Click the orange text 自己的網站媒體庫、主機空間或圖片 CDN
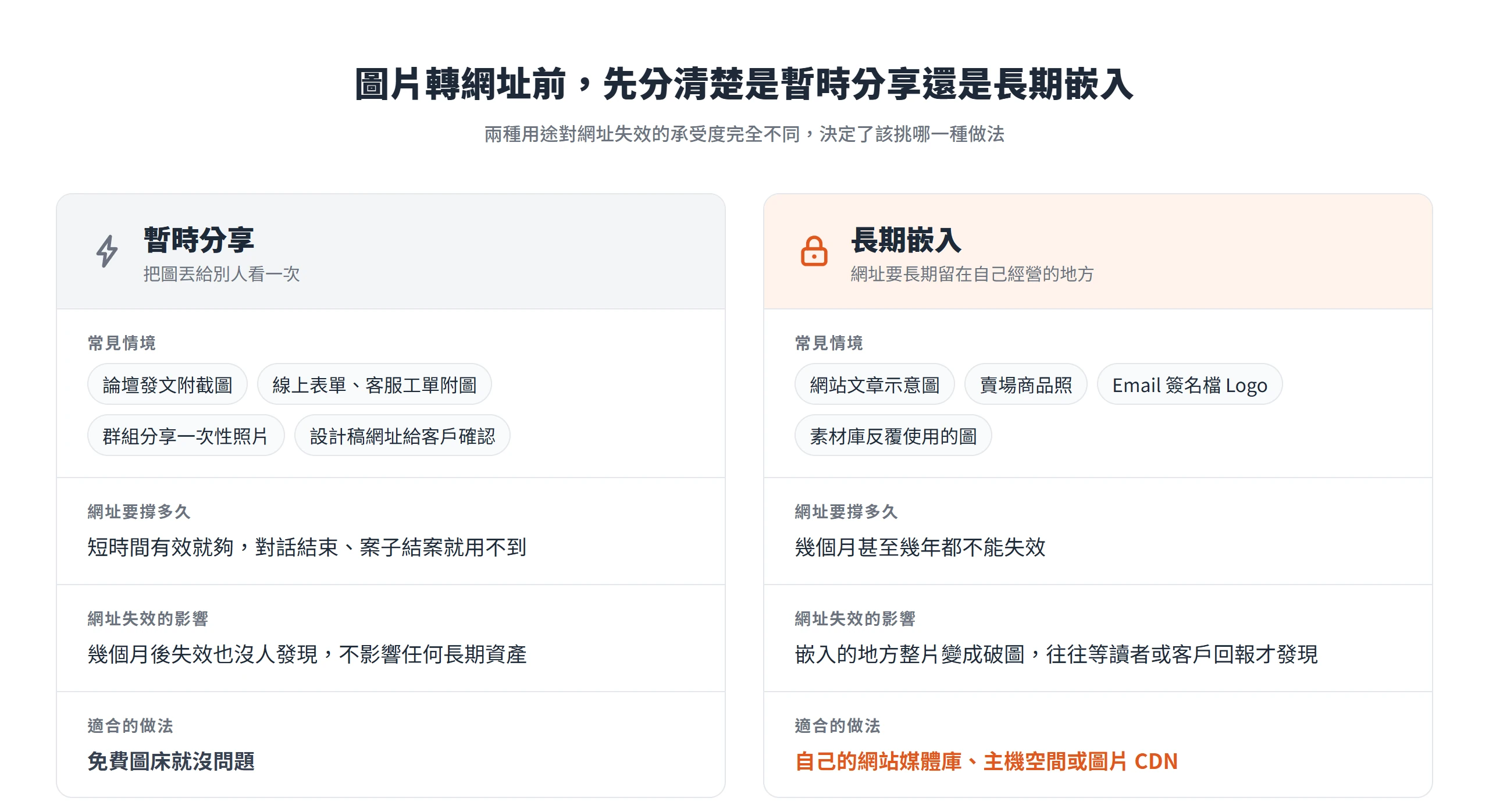1489x812 pixels. (x=986, y=761)
